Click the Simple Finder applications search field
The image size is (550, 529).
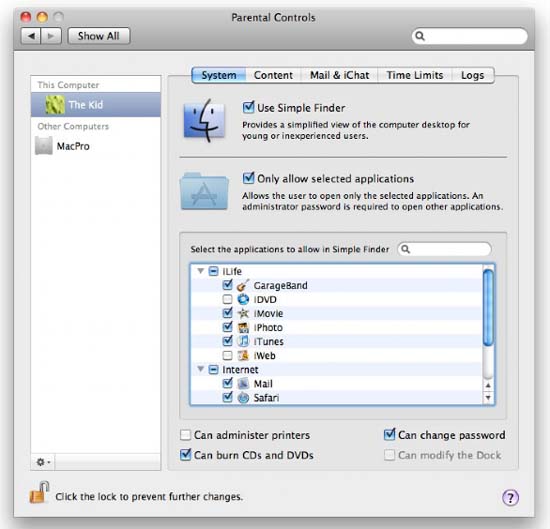click(x=444, y=249)
